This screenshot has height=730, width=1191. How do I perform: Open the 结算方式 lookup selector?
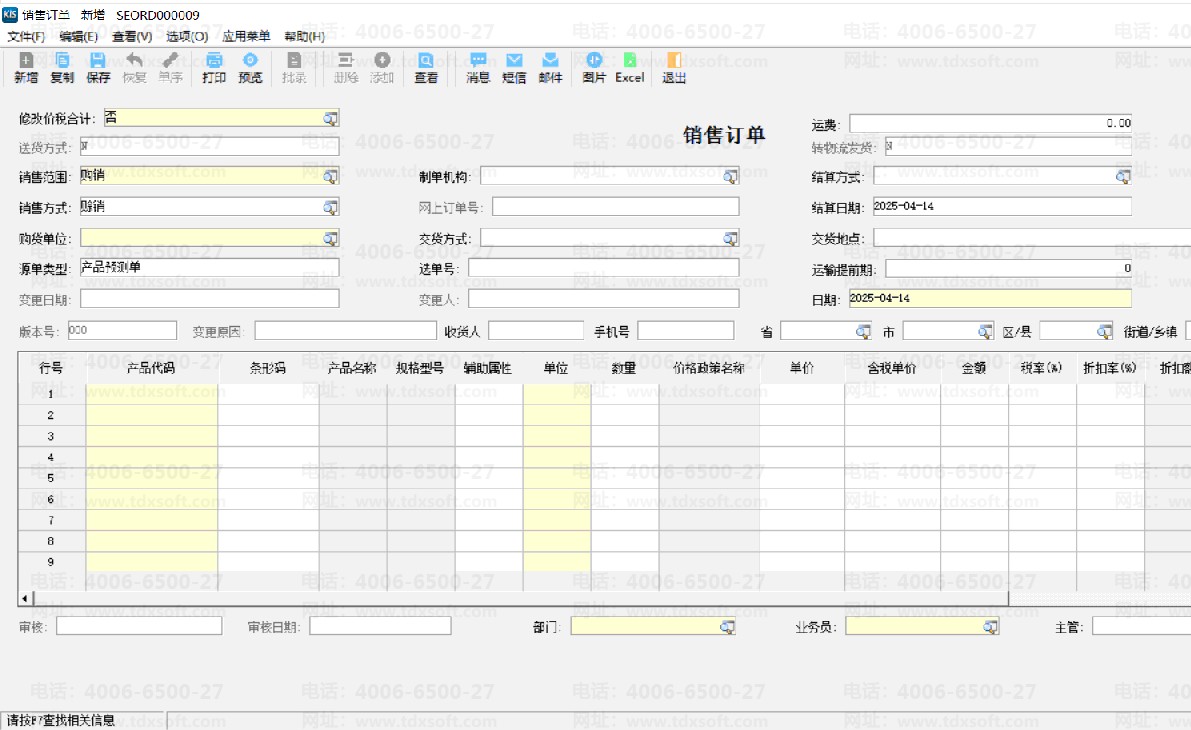[1121, 175]
